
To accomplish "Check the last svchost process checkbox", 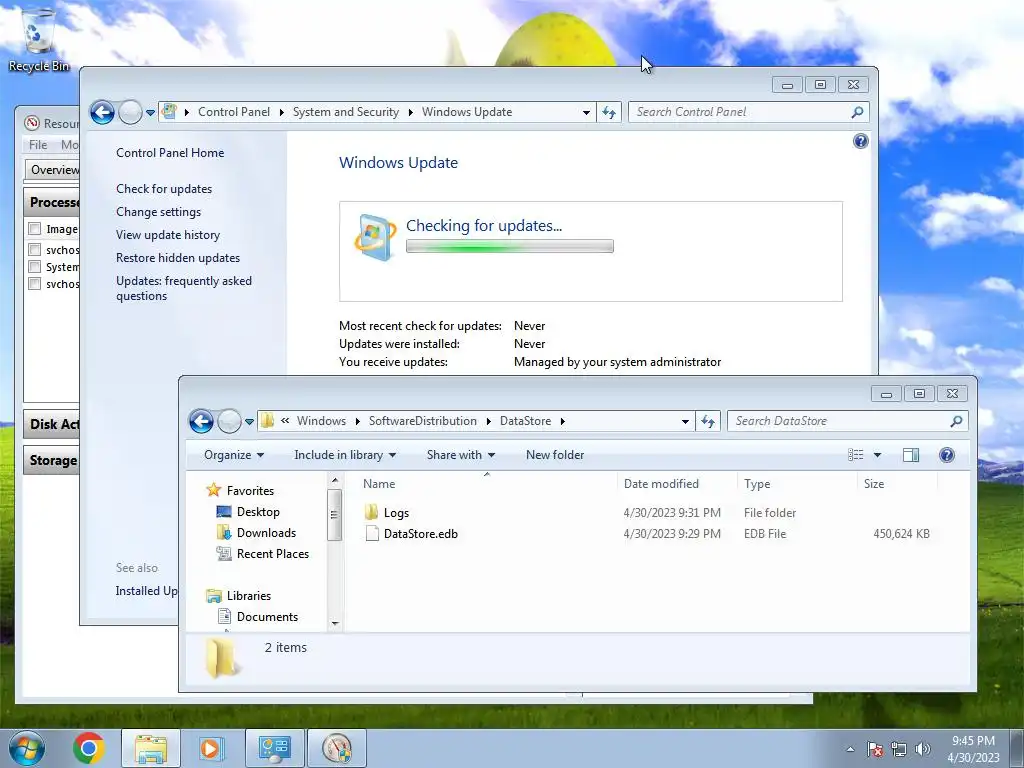I will [35, 283].
